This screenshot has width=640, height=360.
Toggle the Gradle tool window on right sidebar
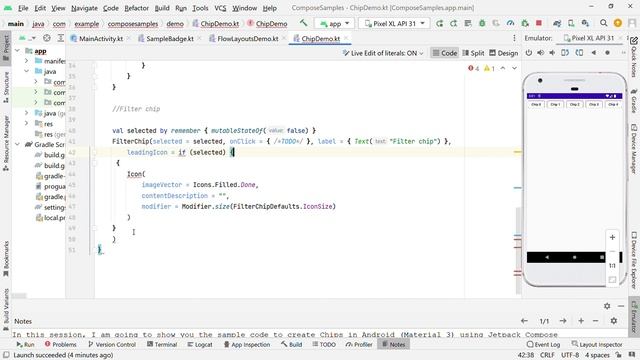click(x=634, y=102)
